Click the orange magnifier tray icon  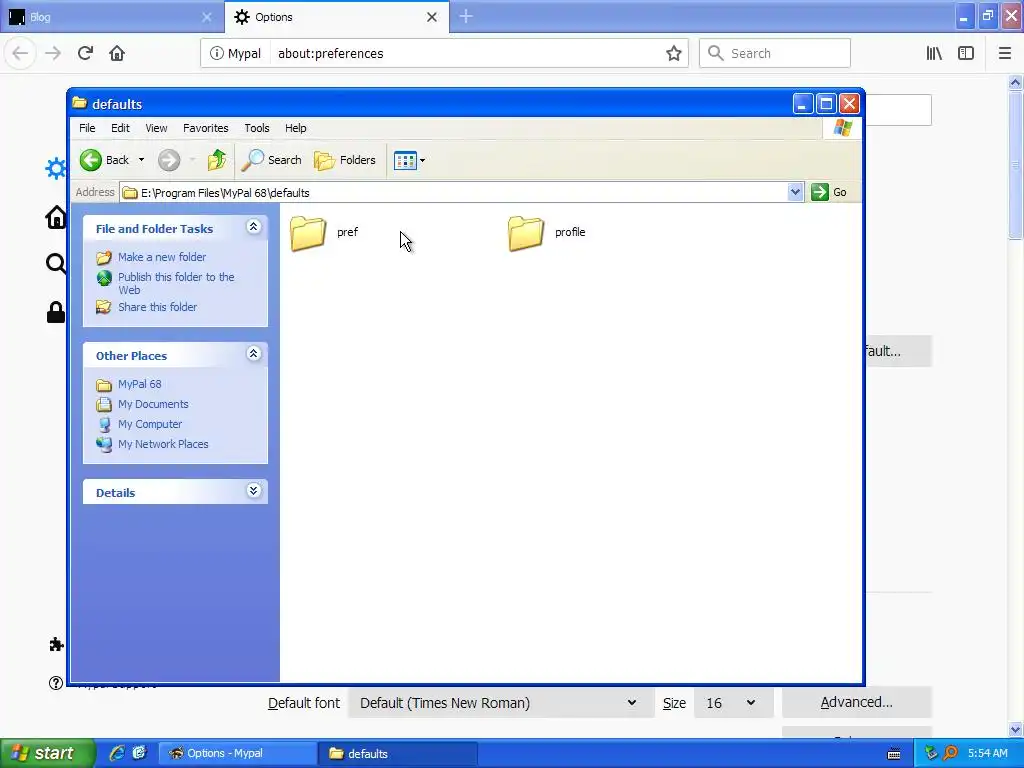click(x=951, y=753)
